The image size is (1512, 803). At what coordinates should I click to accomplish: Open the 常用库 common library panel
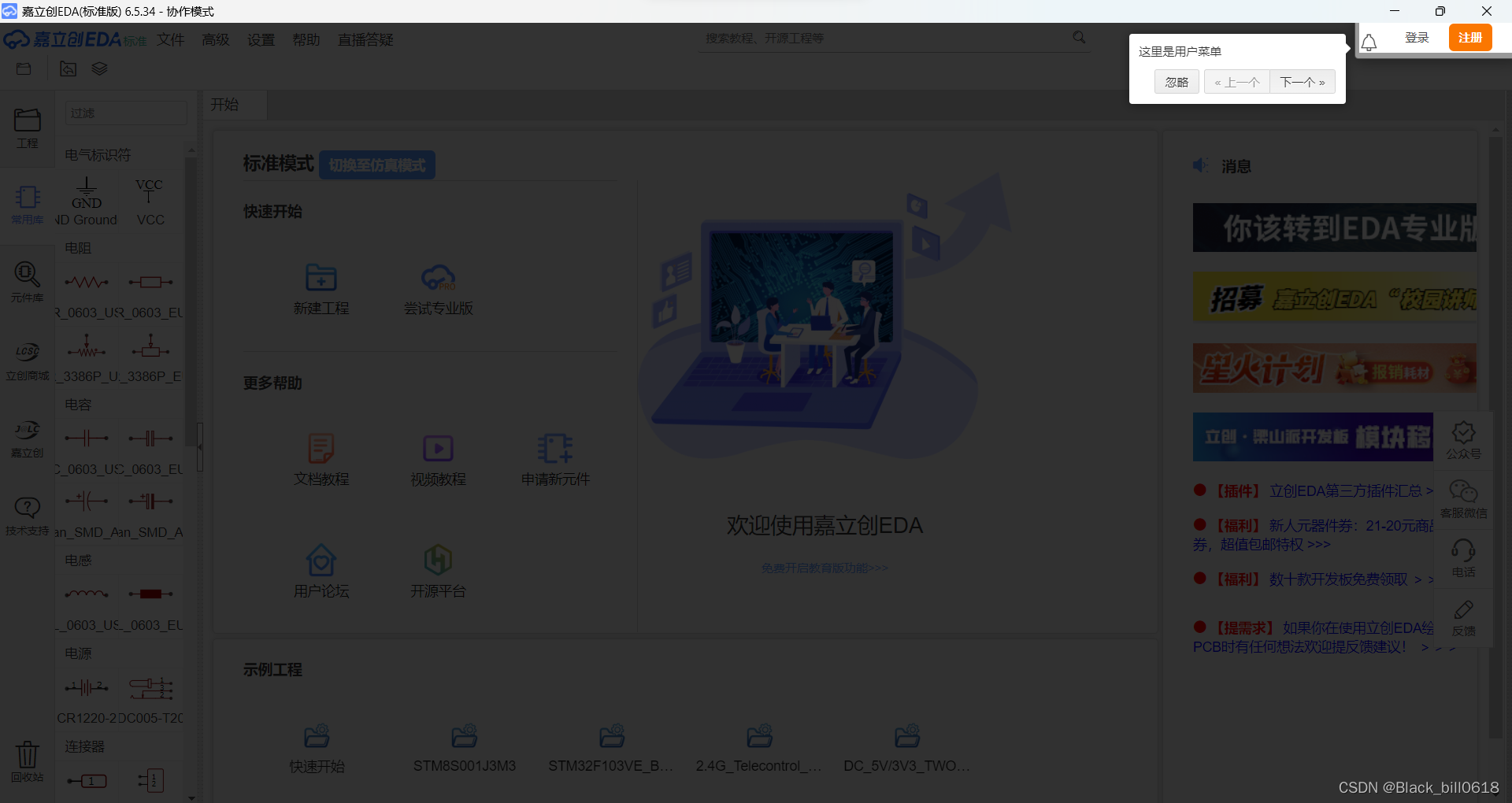tap(27, 205)
